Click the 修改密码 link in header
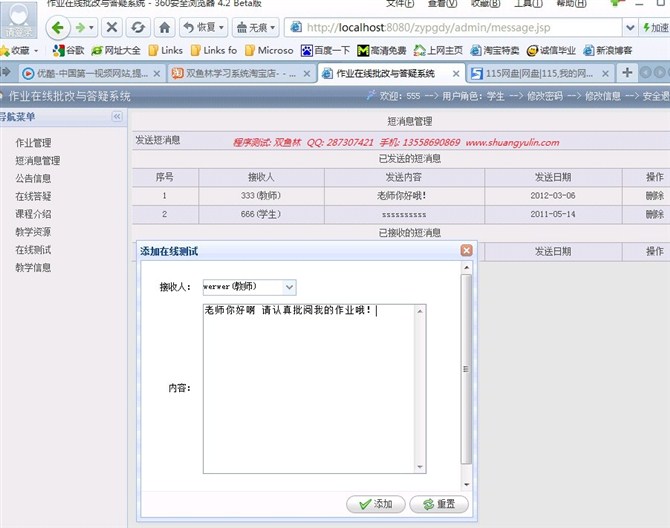This screenshot has height=528, width=670. (x=544, y=96)
